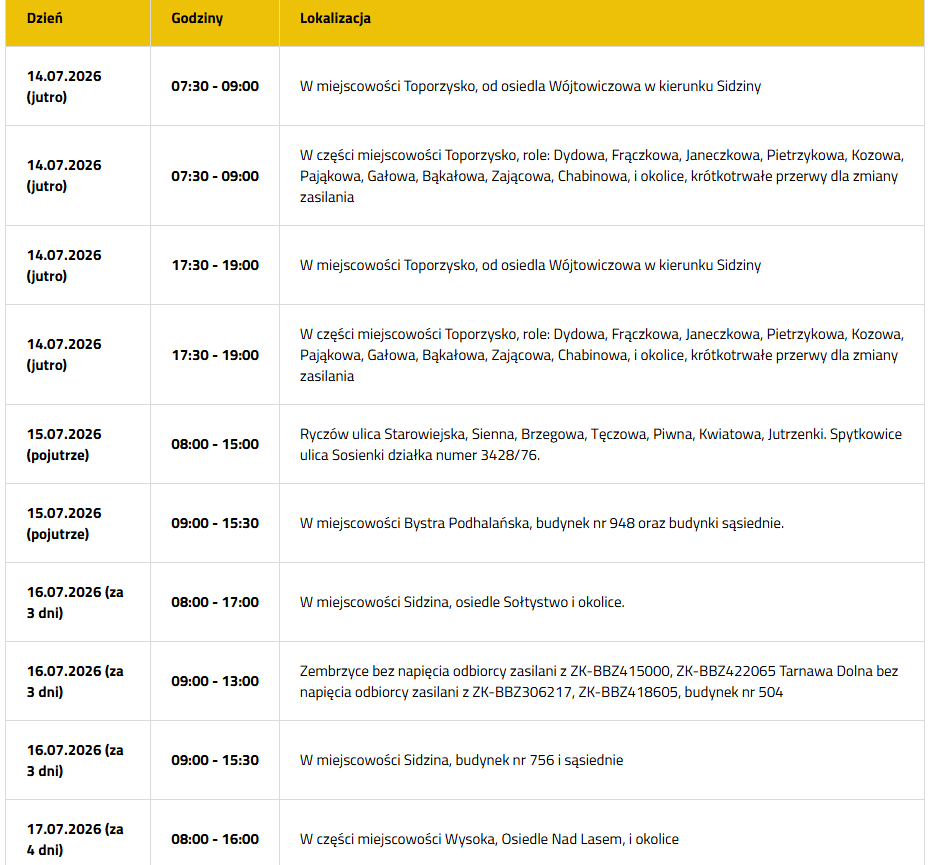Select first Toporzysko Wójtowiczowa location text
The height and width of the screenshot is (865, 931).
[530, 86]
